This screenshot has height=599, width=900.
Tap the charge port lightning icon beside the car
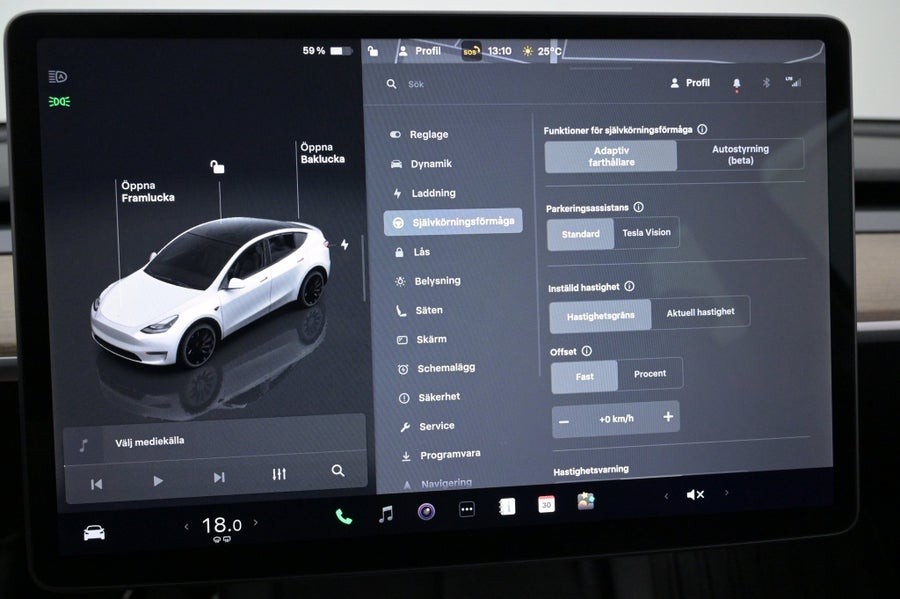pos(344,244)
